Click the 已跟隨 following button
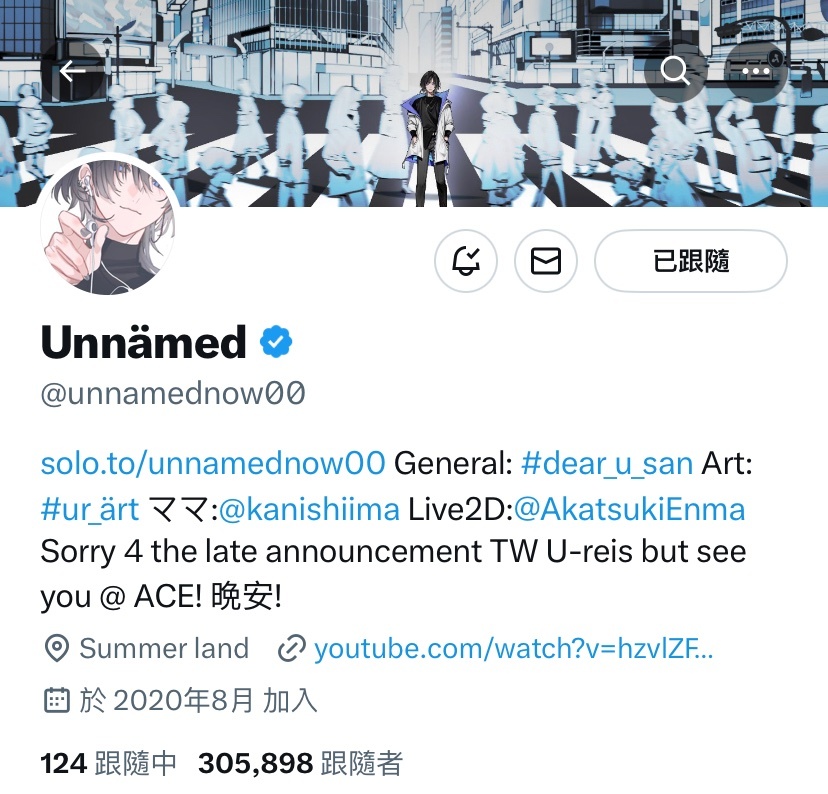 pyautogui.click(x=691, y=261)
